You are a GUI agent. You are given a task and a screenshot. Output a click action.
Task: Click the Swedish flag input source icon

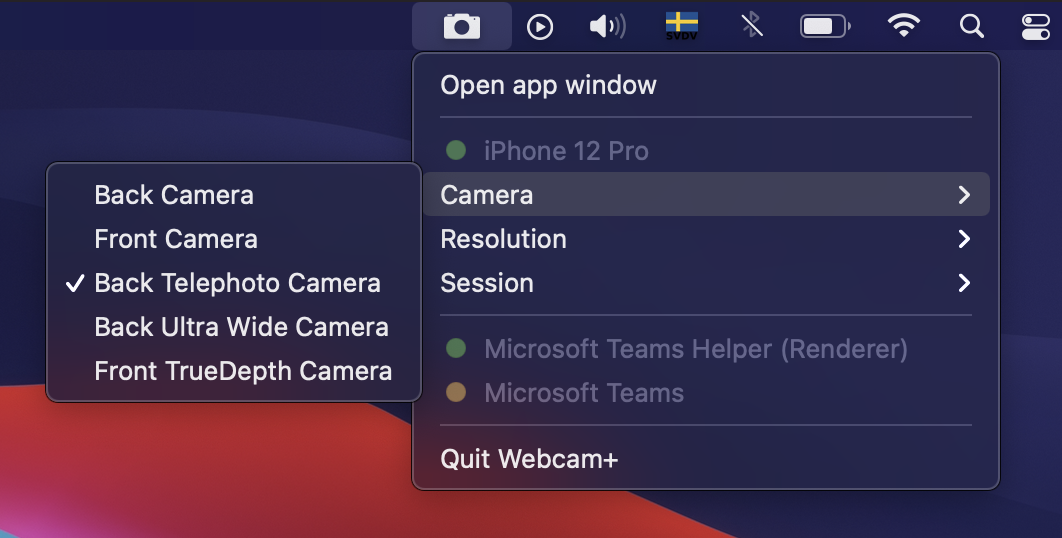tap(681, 26)
